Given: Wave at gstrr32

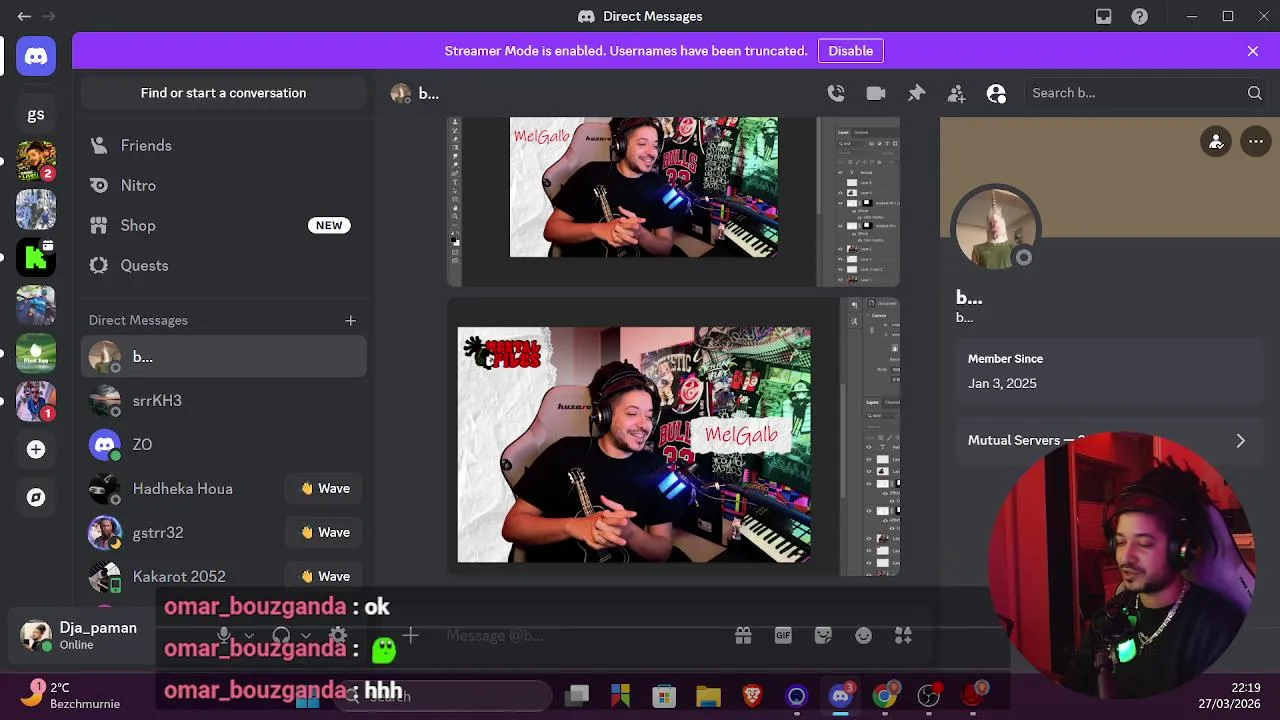Looking at the screenshot, I should coord(325,532).
